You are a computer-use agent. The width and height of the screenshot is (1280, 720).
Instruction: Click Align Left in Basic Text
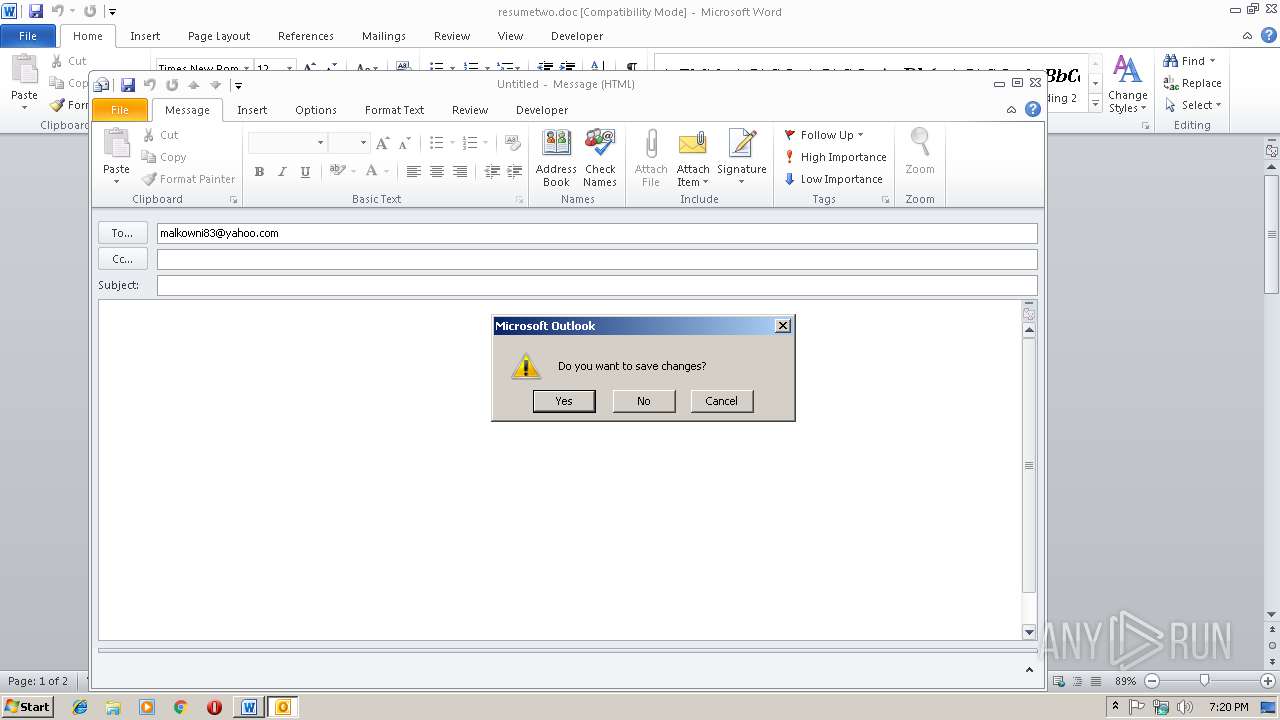(x=413, y=172)
